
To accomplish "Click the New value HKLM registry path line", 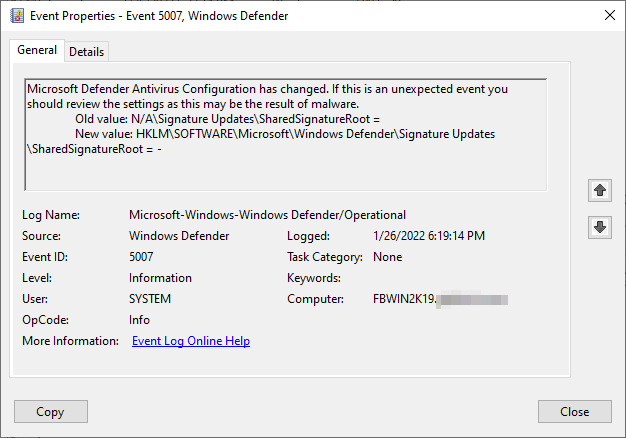I will click(285, 134).
